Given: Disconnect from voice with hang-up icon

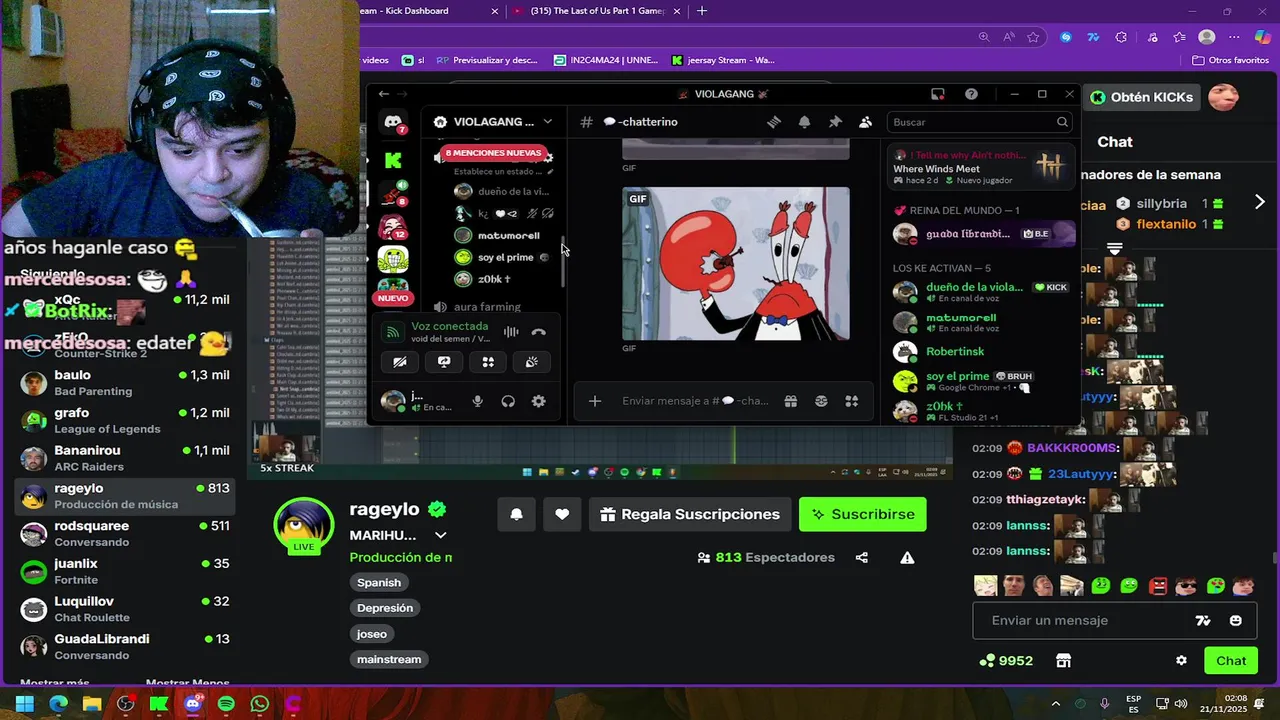Looking at the screenshot, I should 539,332.
